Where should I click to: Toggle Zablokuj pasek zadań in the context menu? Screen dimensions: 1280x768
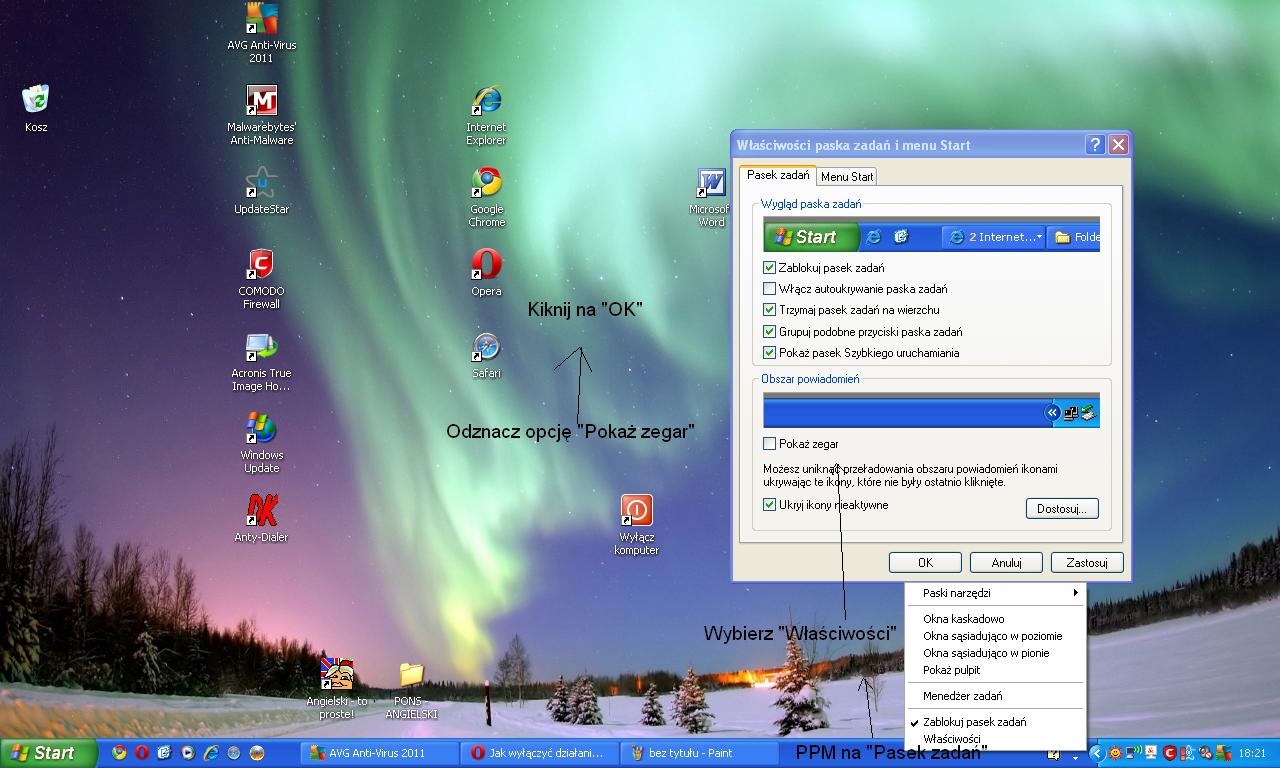995,722
